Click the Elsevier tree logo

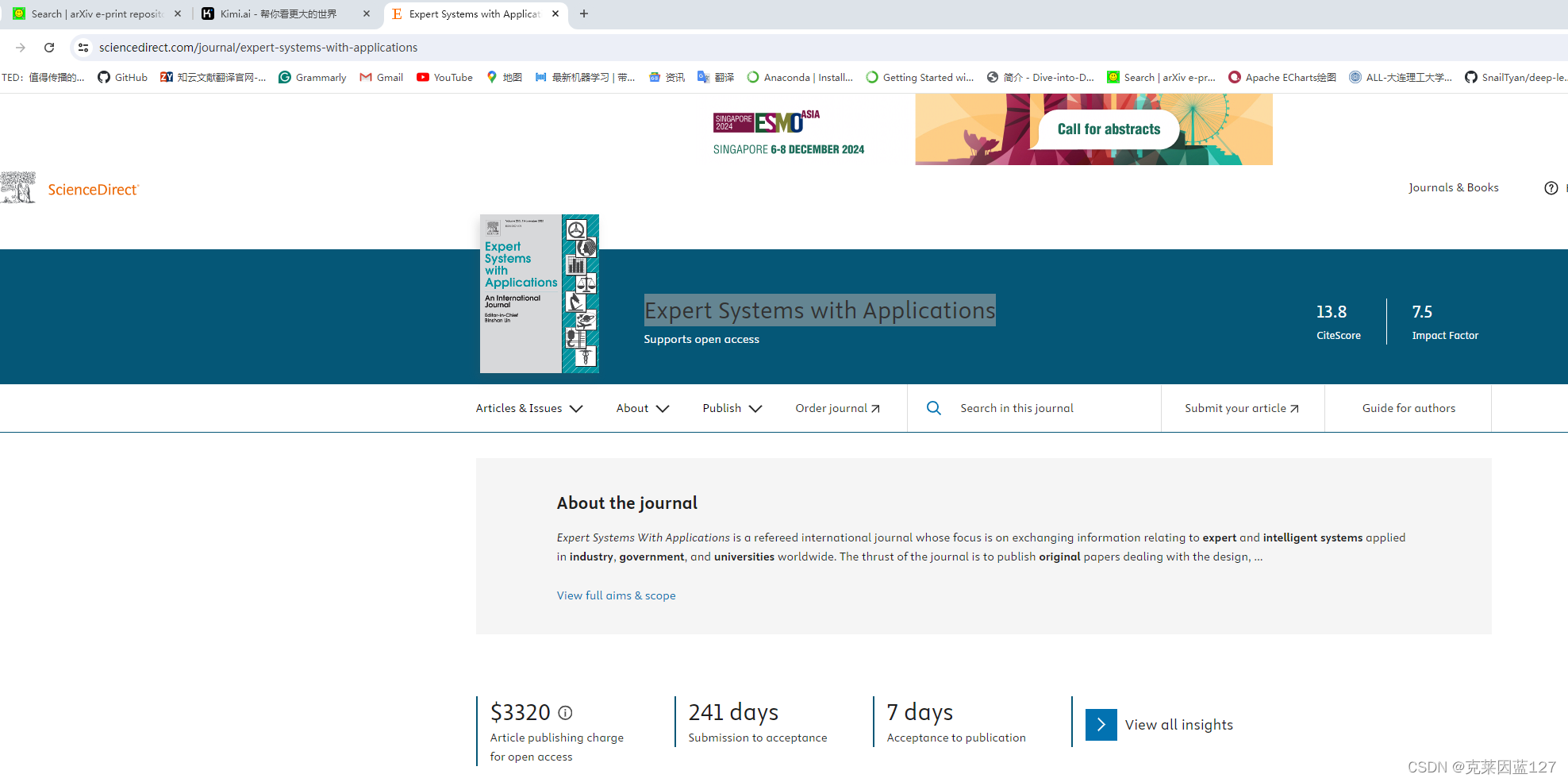18,187
